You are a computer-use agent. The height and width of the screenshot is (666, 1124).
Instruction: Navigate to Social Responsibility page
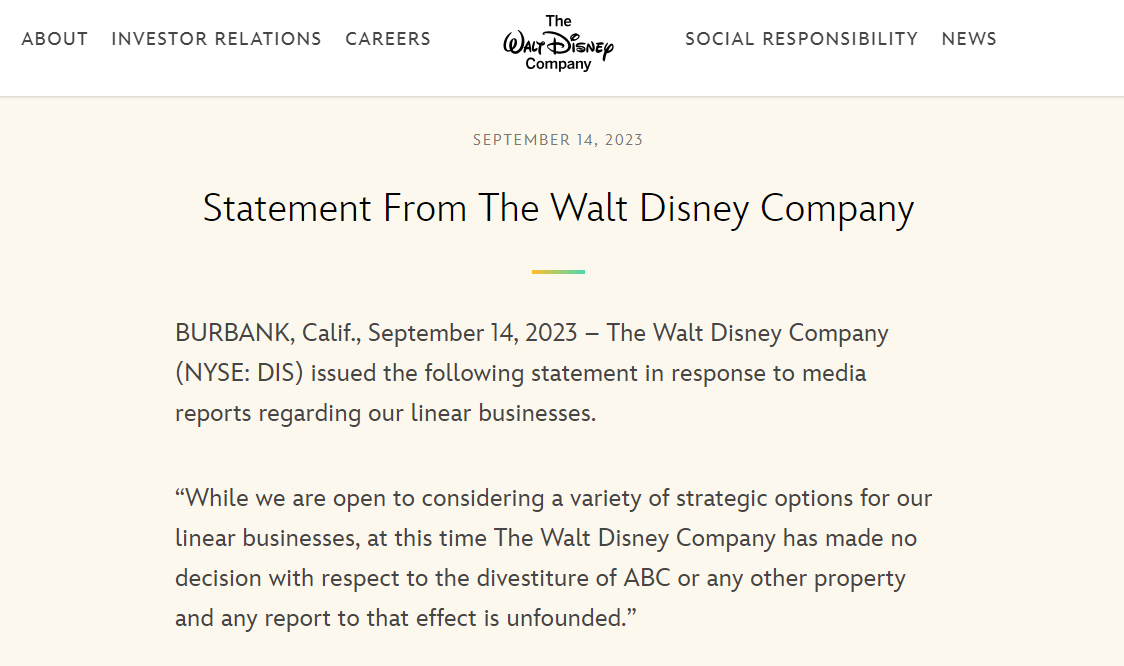(x=801, y=39)
